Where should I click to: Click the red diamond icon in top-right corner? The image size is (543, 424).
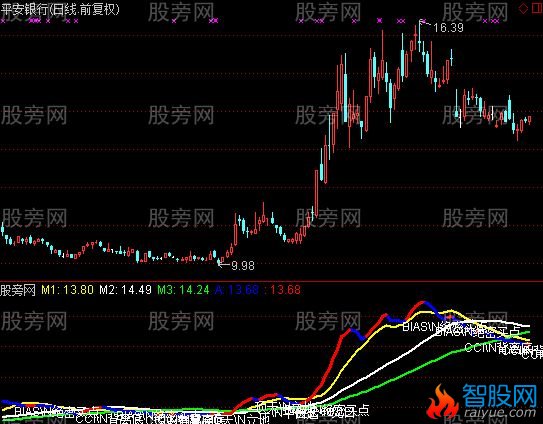coord(523,9)
